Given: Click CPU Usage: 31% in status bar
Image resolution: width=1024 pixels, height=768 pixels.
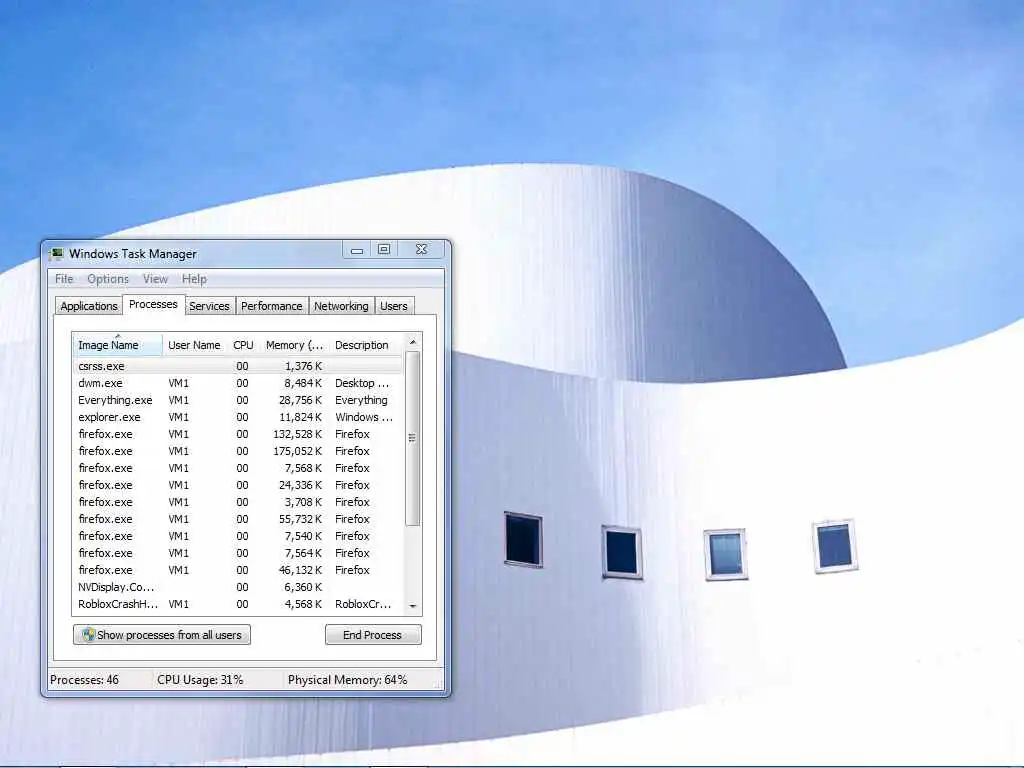Looking at the screenshot, I should click(200, 680).
